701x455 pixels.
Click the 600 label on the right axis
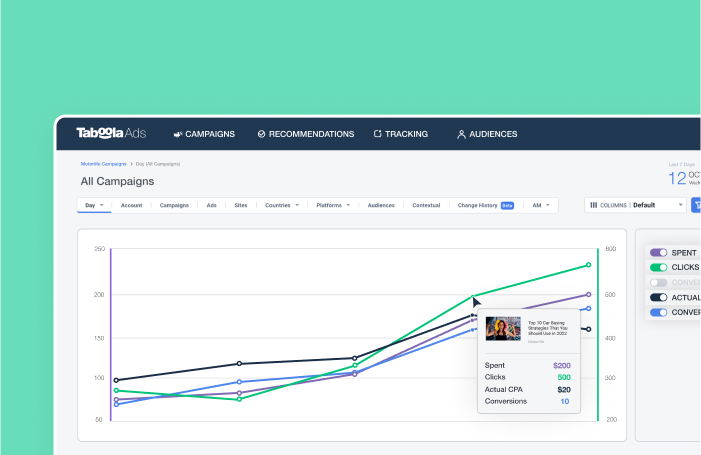coord(611,249)
